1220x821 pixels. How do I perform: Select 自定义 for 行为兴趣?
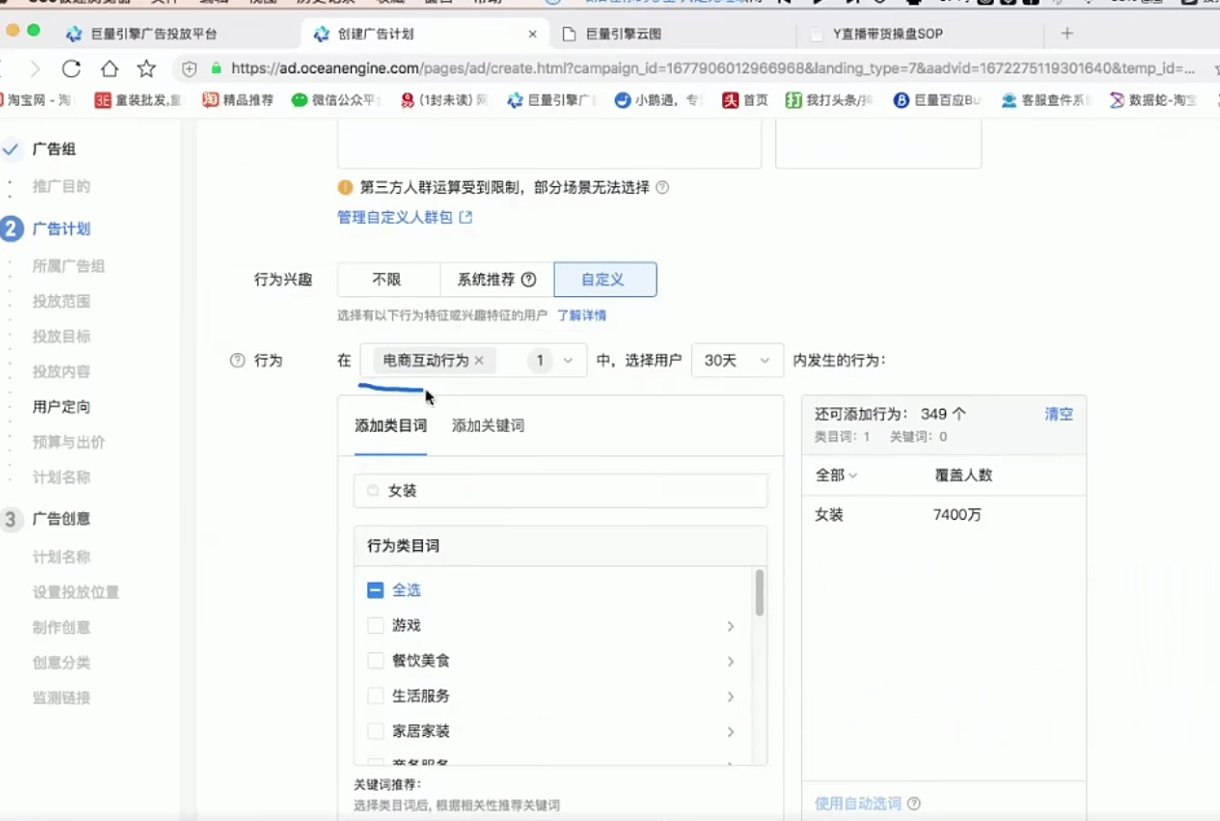(605, 280)
